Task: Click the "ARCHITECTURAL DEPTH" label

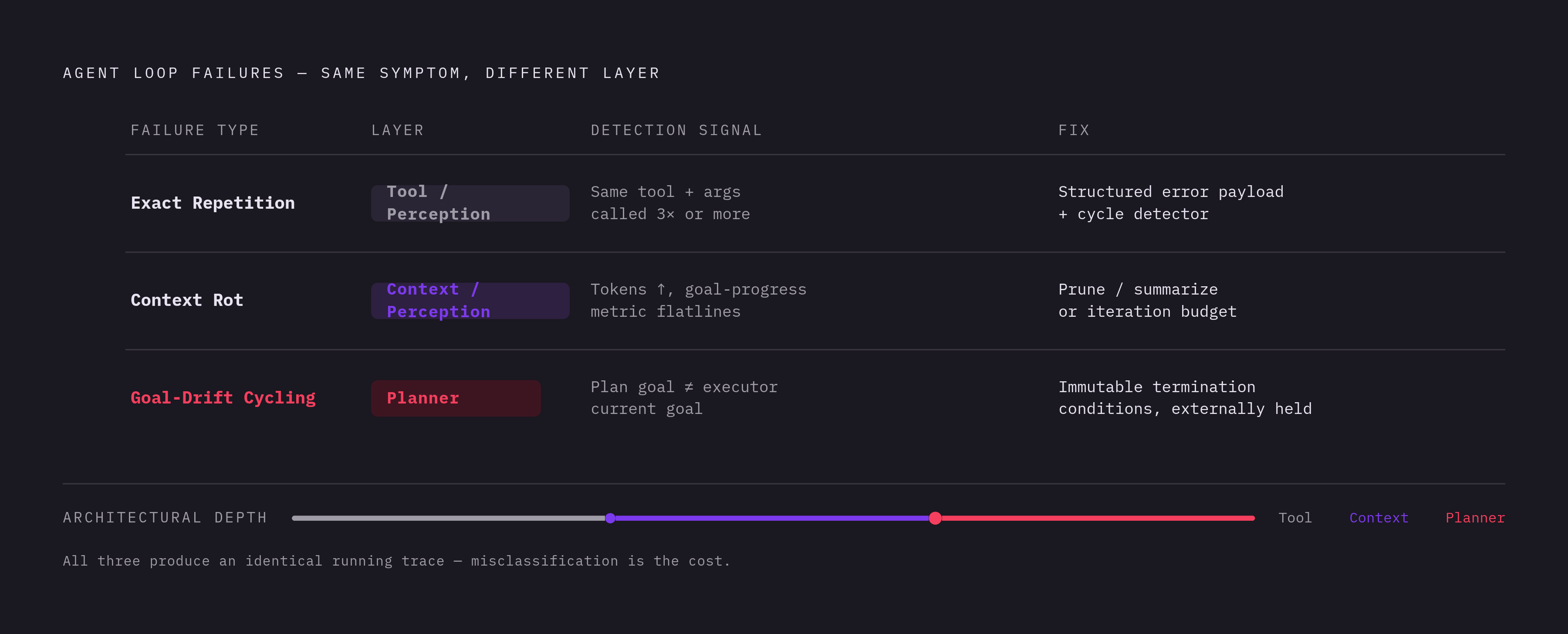Action: tap(165, 518)
